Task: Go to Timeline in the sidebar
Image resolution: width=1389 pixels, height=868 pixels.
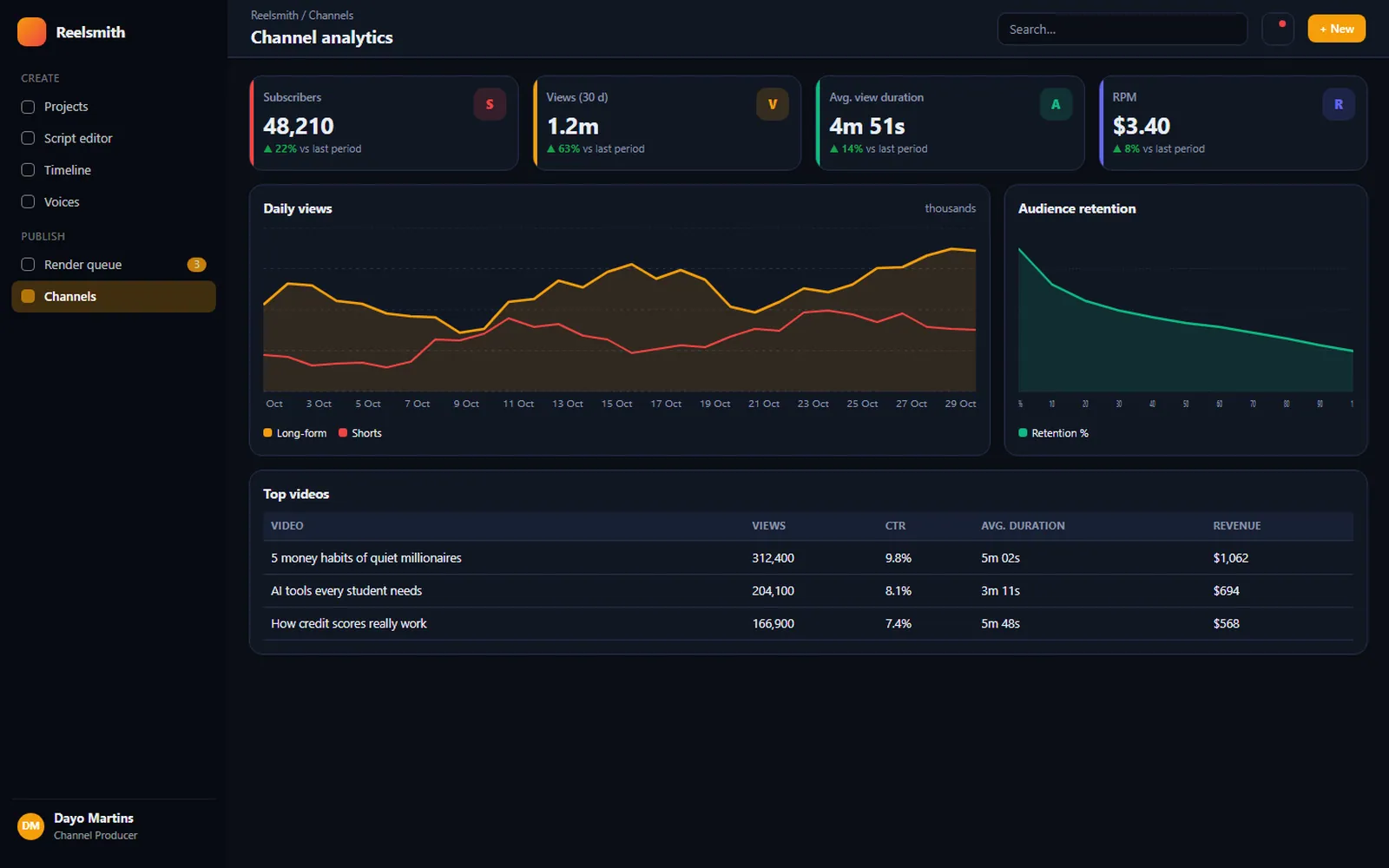Action: click(x=114, y=170)
